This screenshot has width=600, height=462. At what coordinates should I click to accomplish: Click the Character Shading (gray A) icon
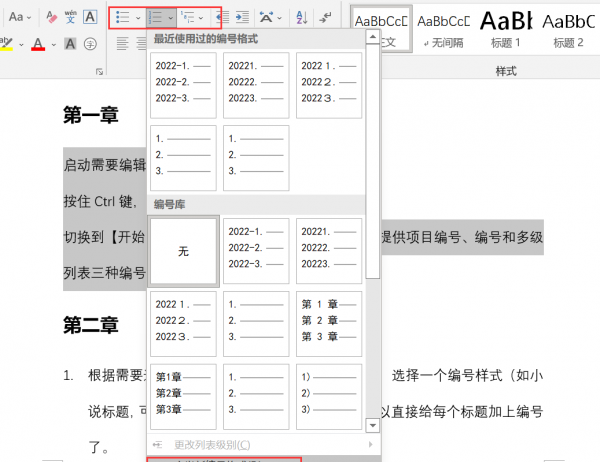click(70, 44)
